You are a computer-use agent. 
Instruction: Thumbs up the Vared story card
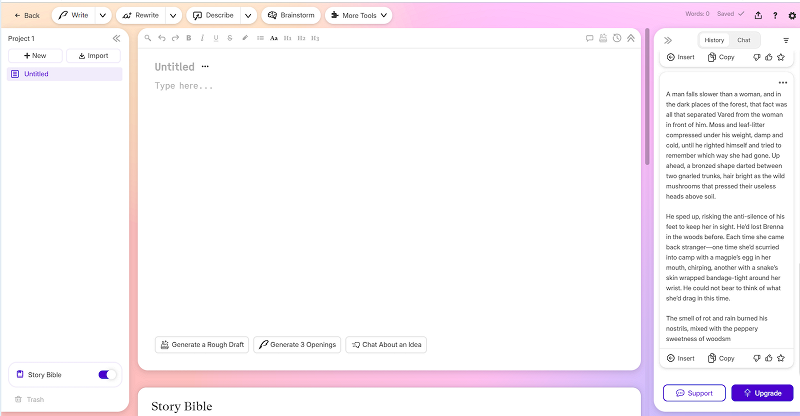[x=769, y=358]
